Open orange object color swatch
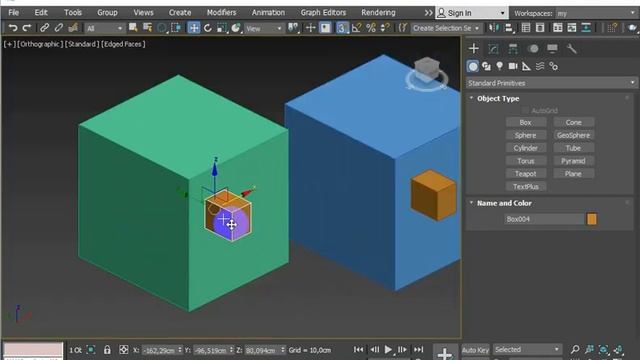Viewport: 640px width, 360px height. [592, 219]
